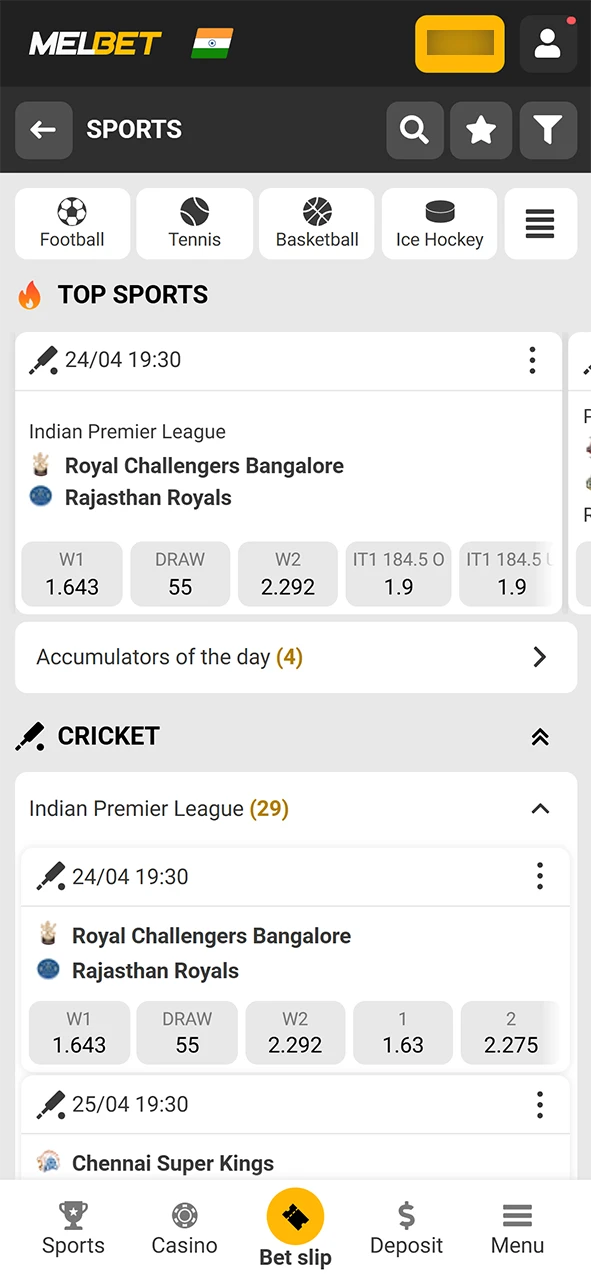Open the full sports list hamburger icon

click(x=540, y=223)
